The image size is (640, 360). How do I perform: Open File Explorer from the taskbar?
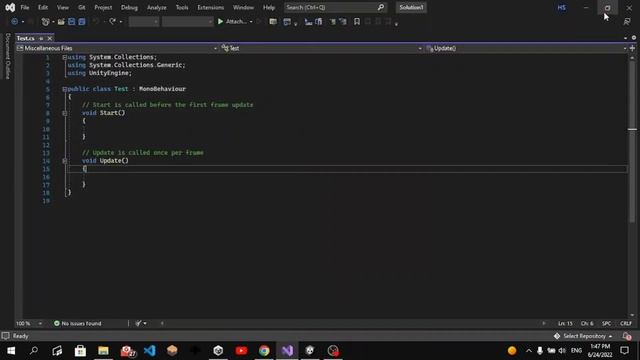tap(103, 351)
